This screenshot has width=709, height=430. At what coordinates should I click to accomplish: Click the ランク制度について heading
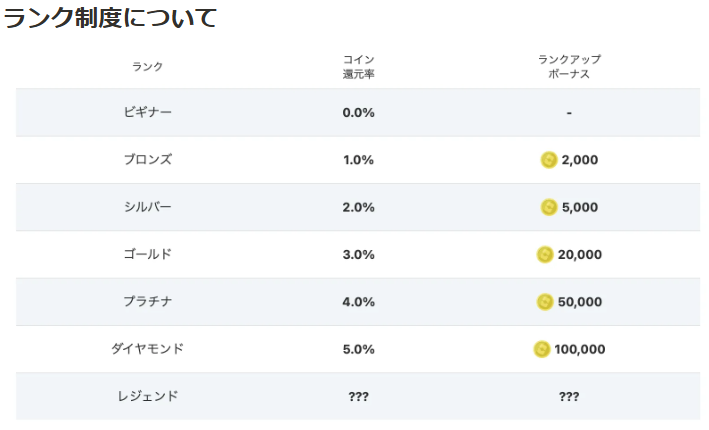(x=110, y=18)
